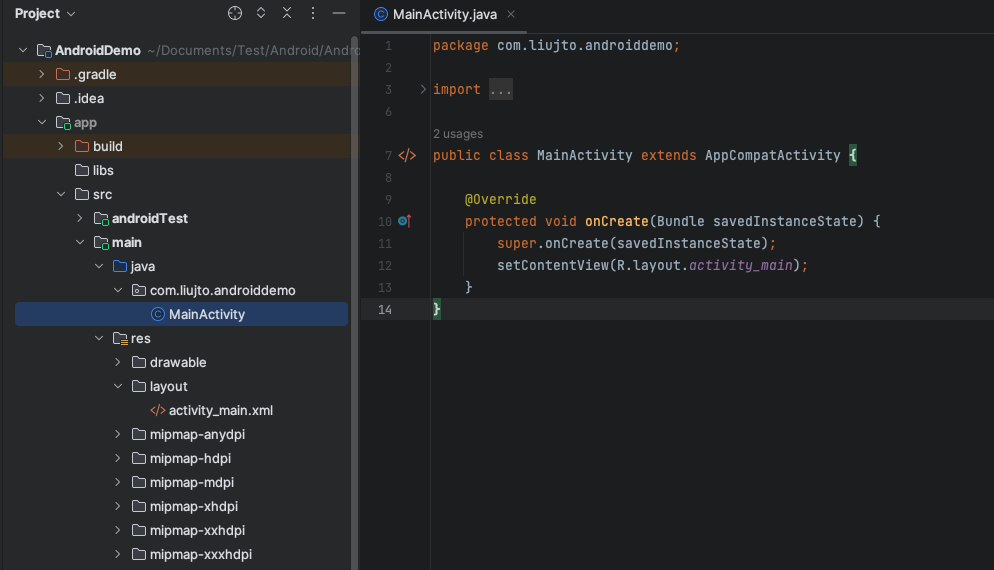Image resolution: width=994 pixels, height=570 pixels.
Task: Select the MainActivity.java editor tab
Action: [444, 15]
